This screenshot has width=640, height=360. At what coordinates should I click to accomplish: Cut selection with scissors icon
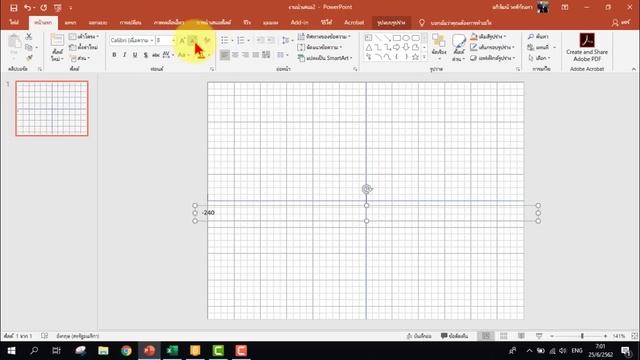pyautogui.click(x=29, y=37)
